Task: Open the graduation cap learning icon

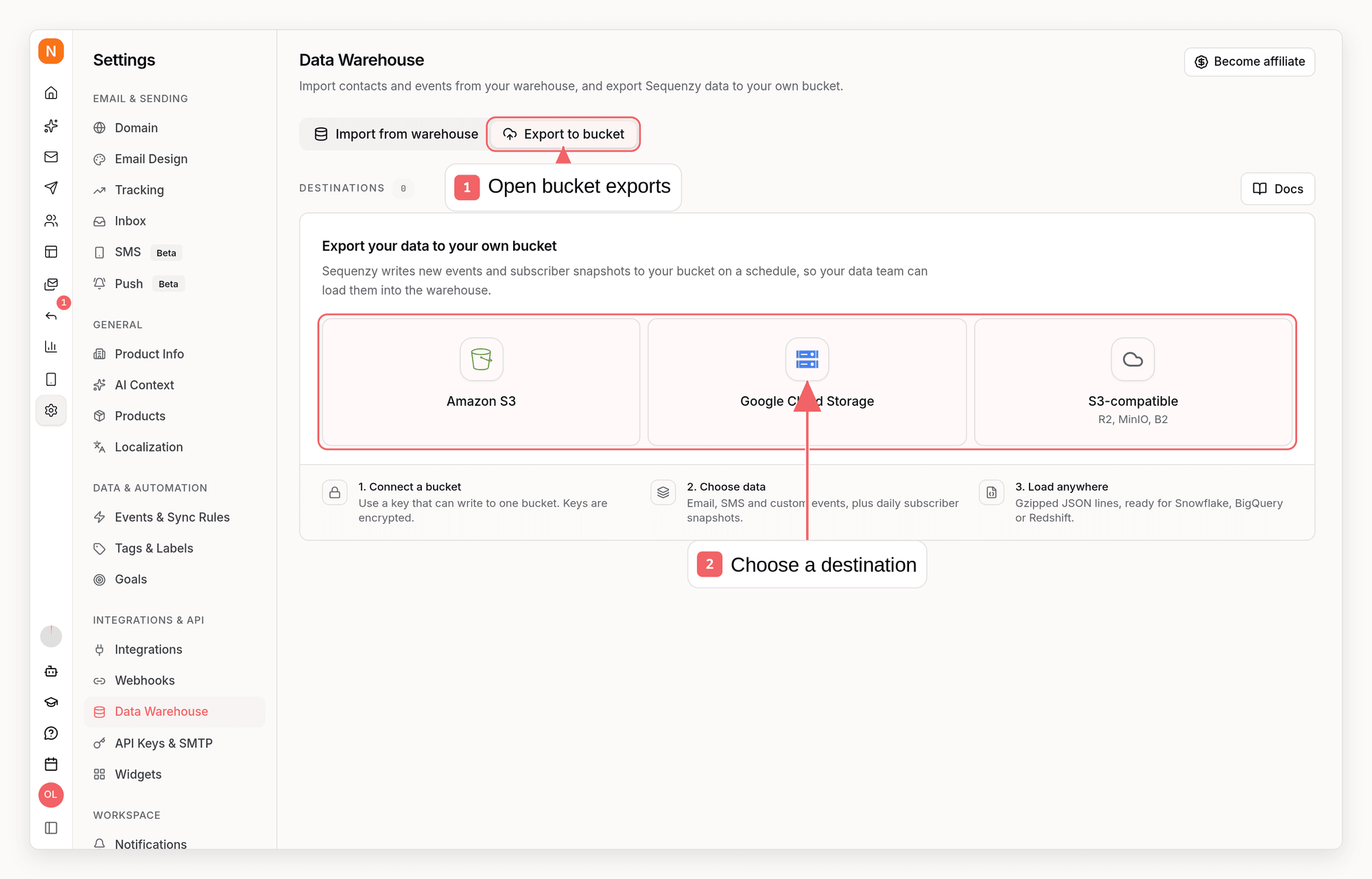Action: [x=51, y=702]
